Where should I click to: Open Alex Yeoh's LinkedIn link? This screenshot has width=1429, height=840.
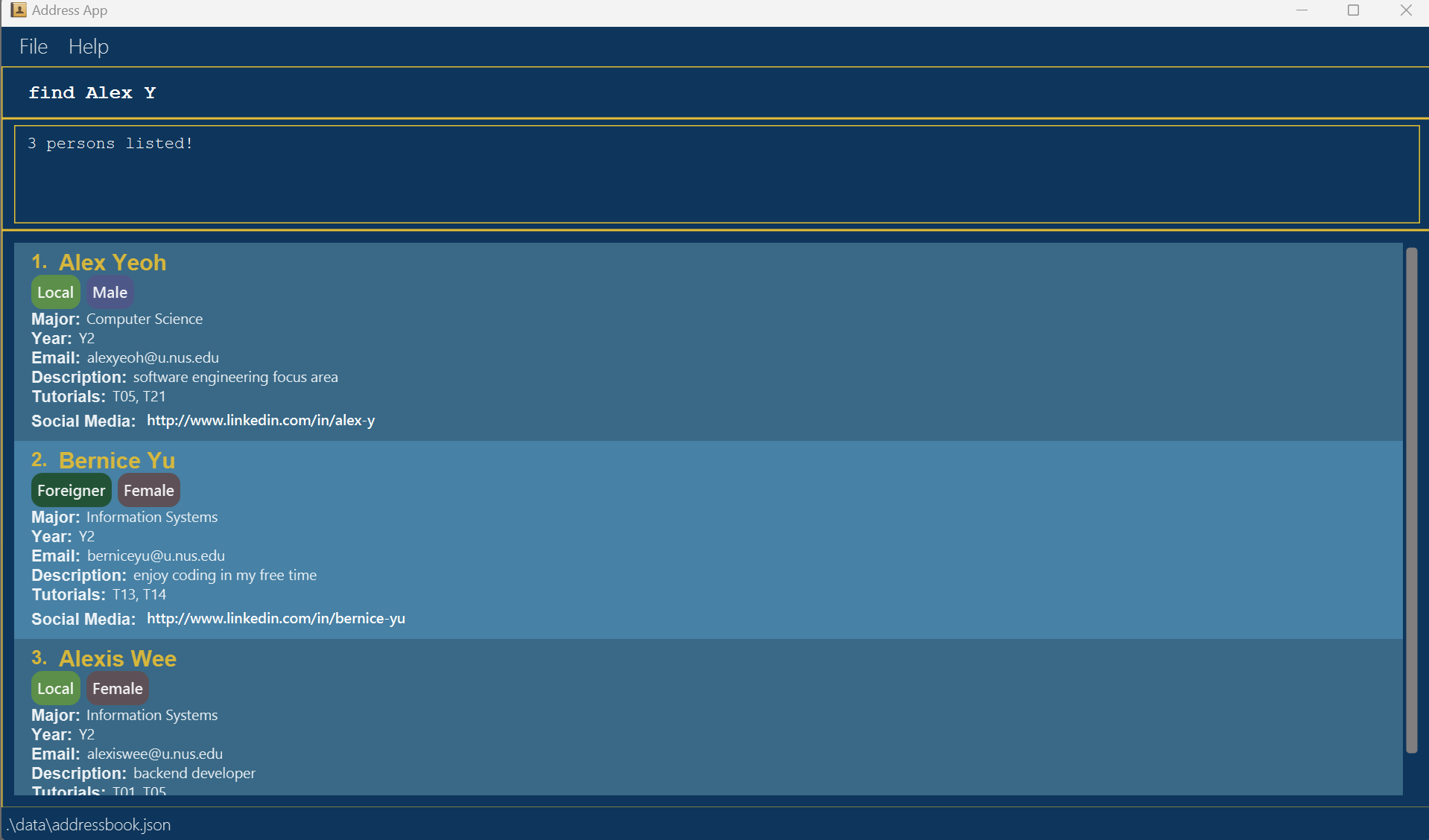(x=261, y=421)
